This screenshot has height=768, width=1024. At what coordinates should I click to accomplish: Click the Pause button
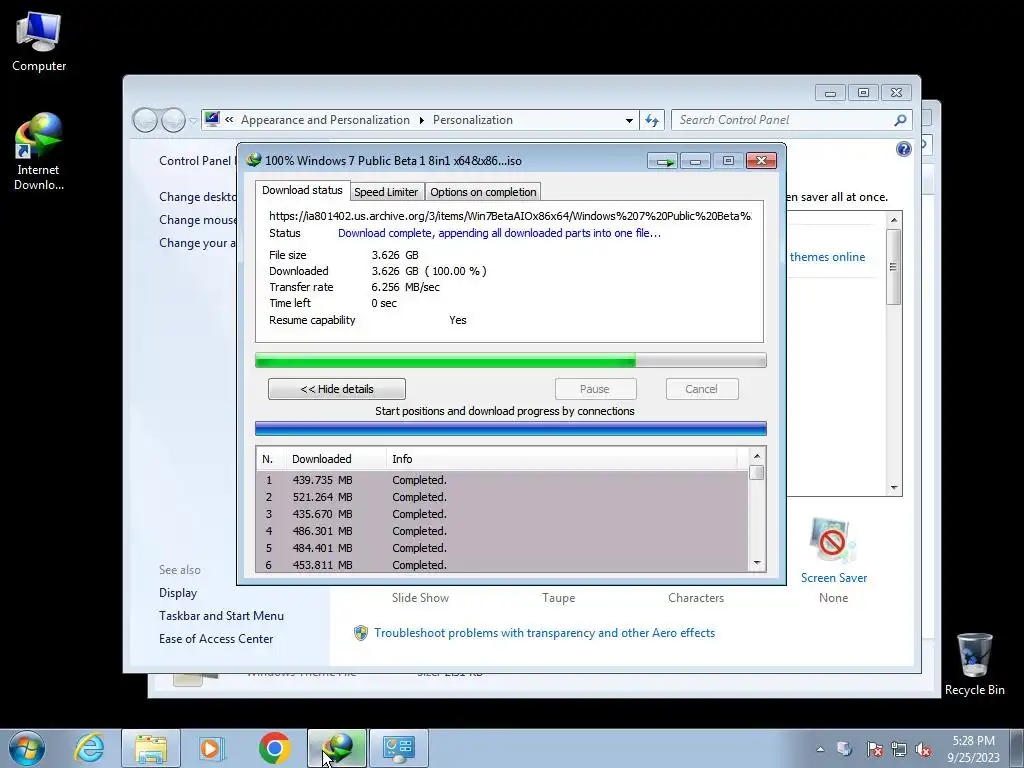click(x=595, y=389)
